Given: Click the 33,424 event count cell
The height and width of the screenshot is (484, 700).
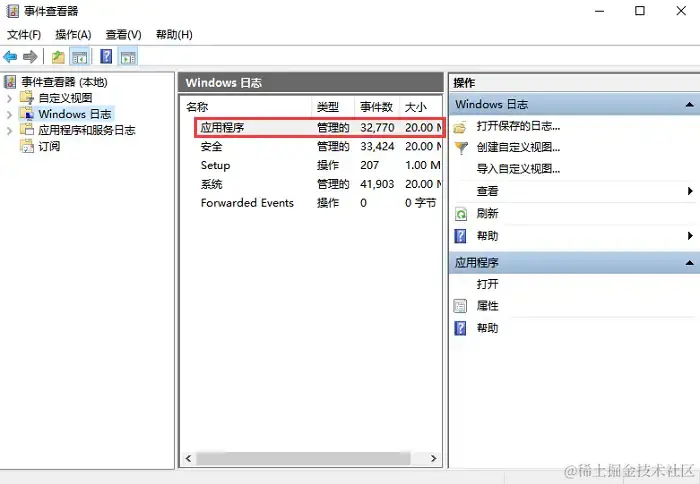Looking at the screenshot, I should (x=377, y=146).
